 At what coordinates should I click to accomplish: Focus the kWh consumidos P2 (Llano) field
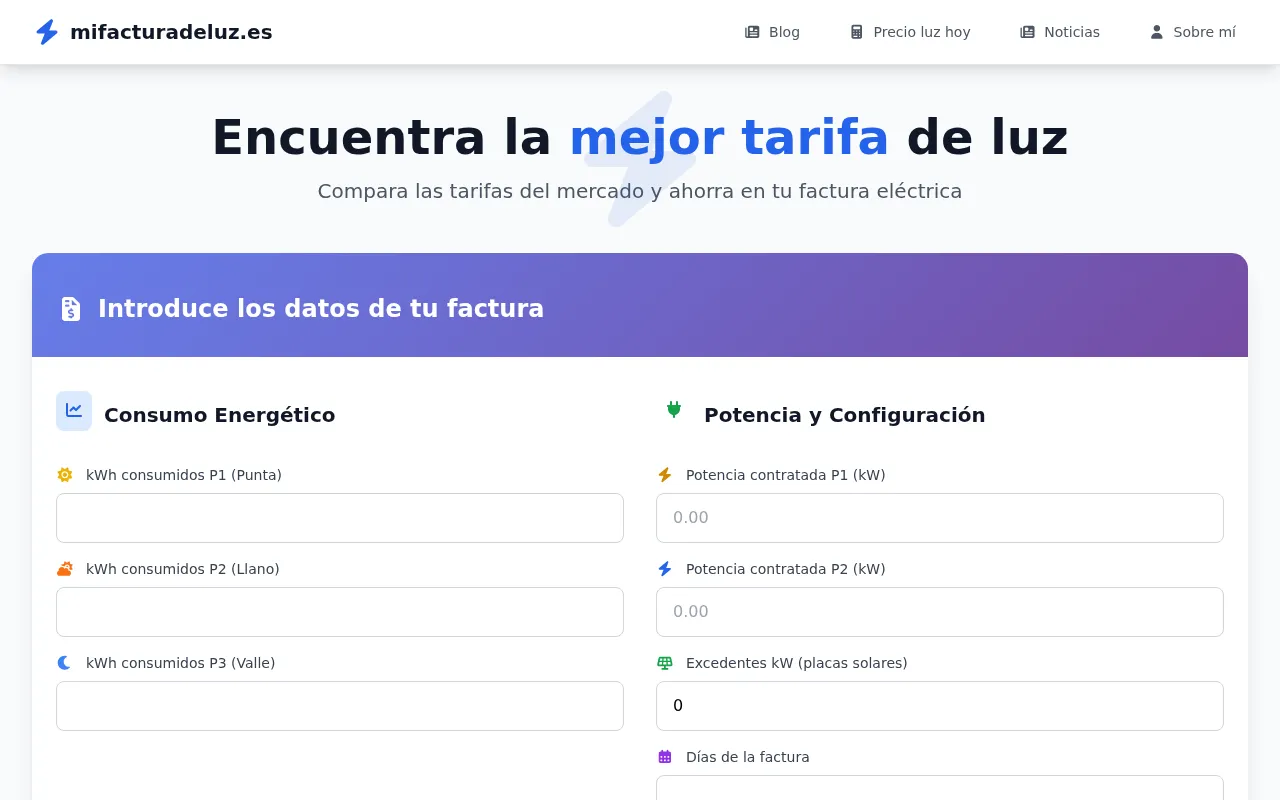pos(340,612)
